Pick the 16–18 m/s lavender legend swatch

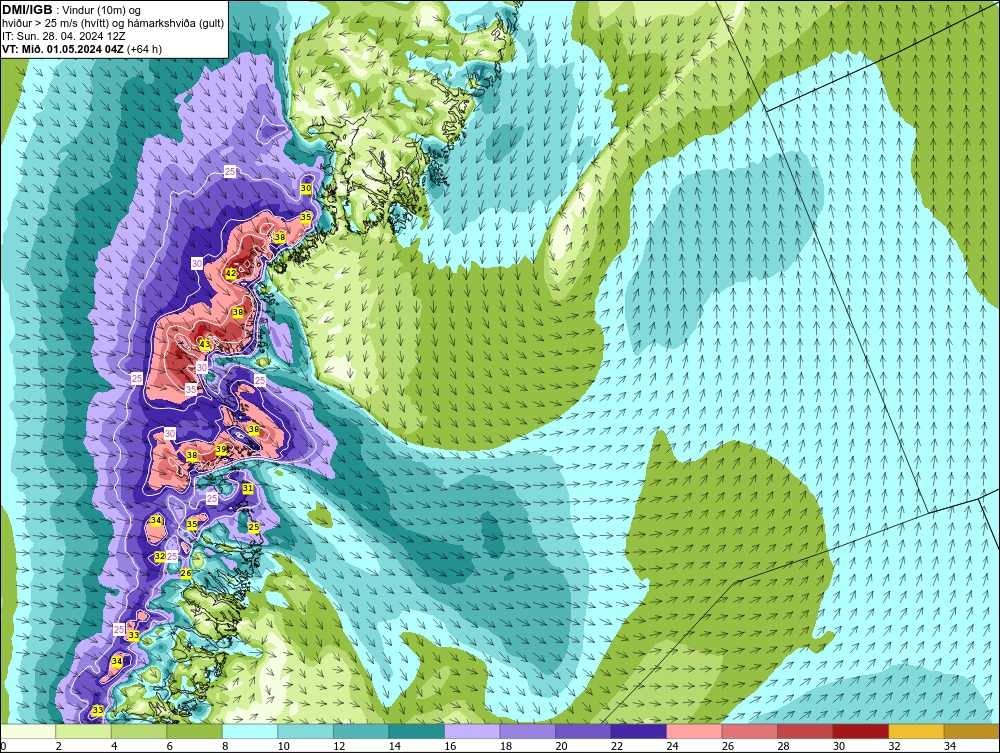click(x=472, y=731)
